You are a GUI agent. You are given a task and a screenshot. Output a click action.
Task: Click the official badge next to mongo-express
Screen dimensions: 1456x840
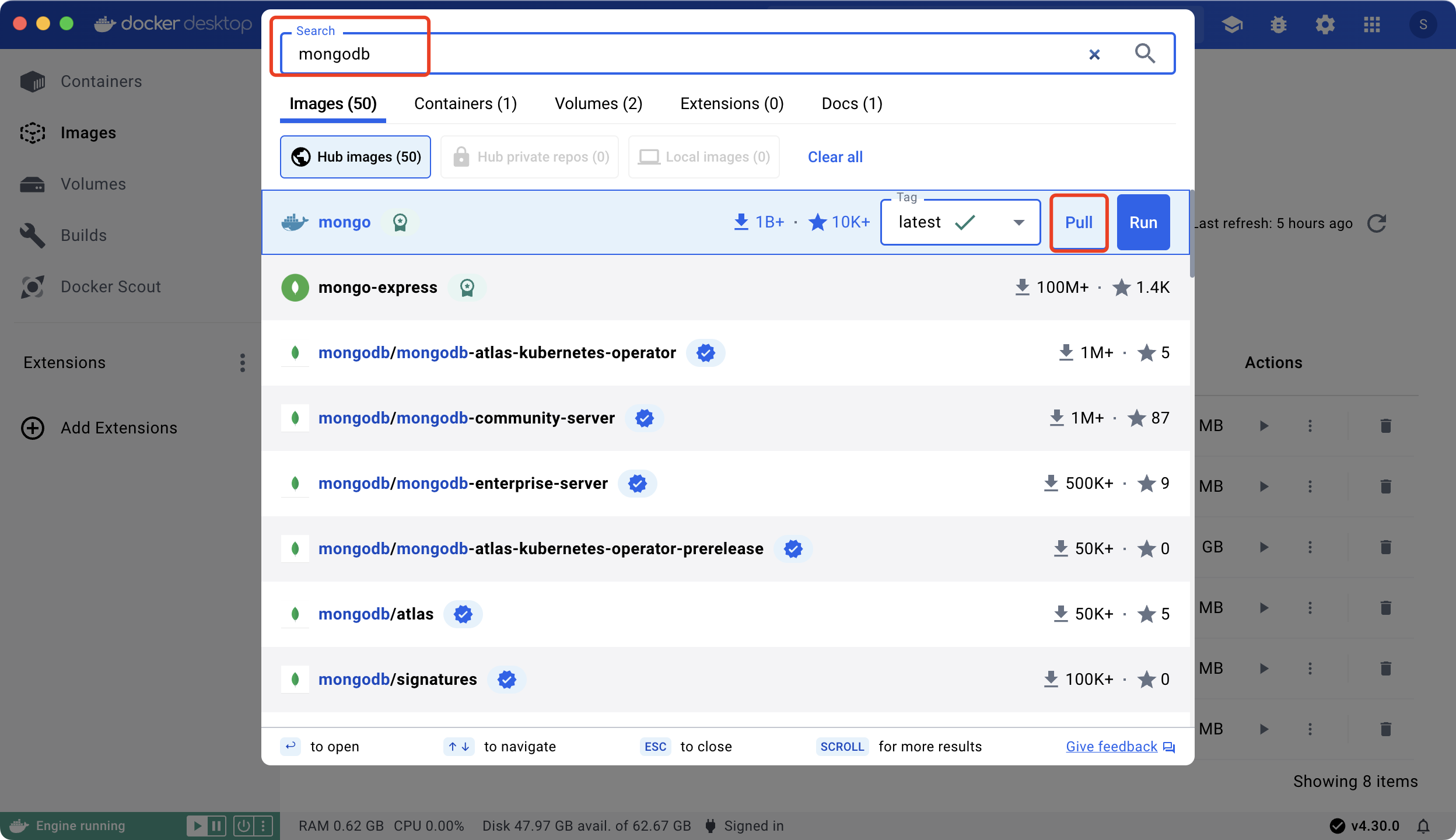(x=467, y=288)
